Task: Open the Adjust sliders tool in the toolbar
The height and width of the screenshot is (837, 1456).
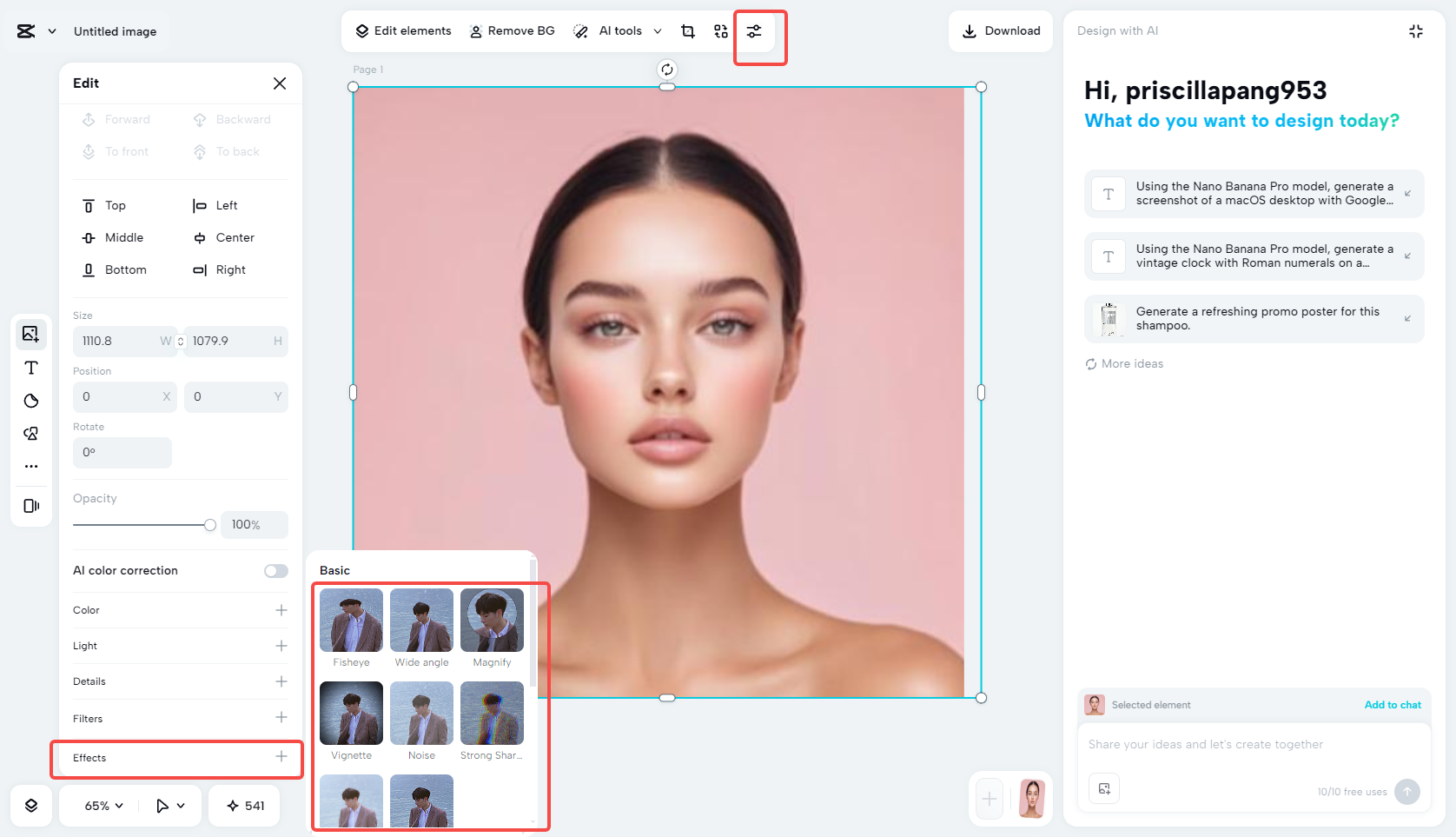Action: pyautogui.click(x=754, y=31)
